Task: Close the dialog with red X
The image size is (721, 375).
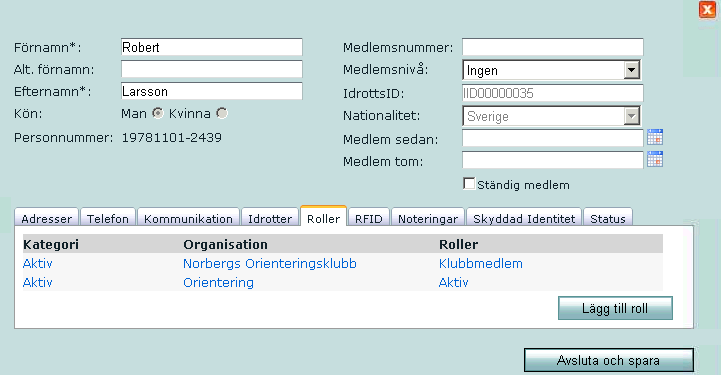Action: pyautogui.click(x=707, y=10)
